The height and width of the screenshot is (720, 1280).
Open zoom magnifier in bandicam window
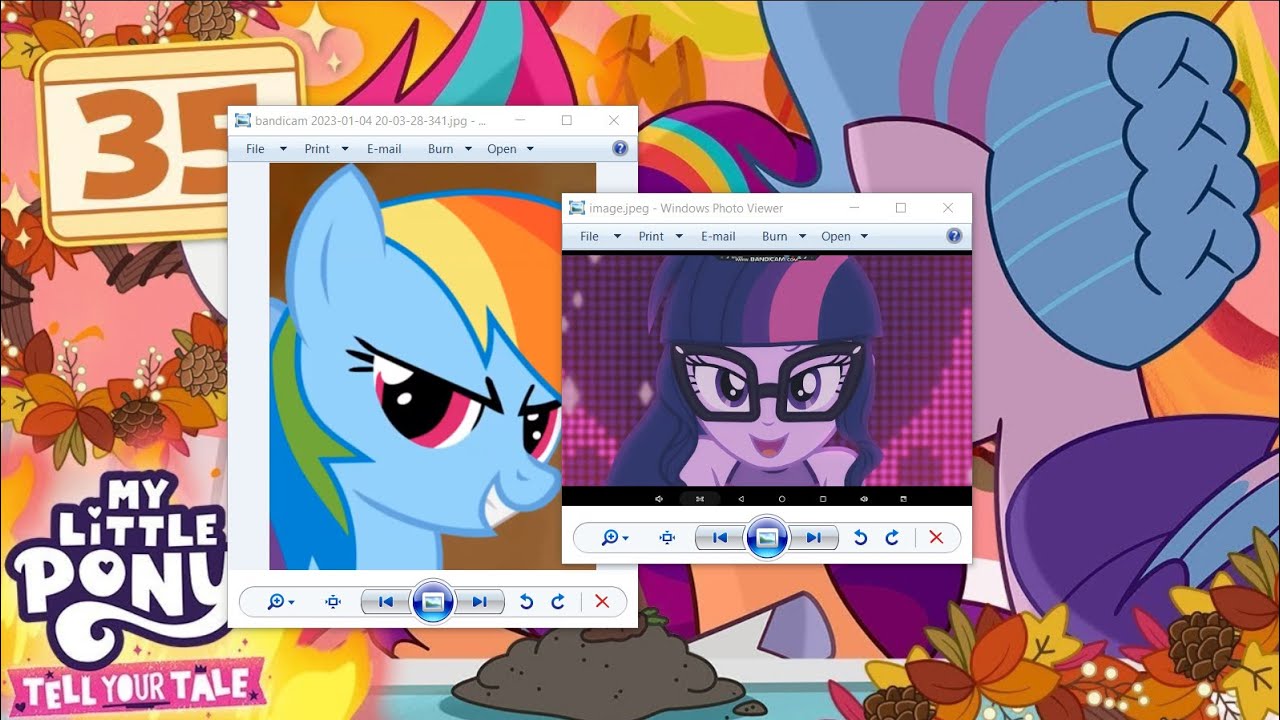280,602
